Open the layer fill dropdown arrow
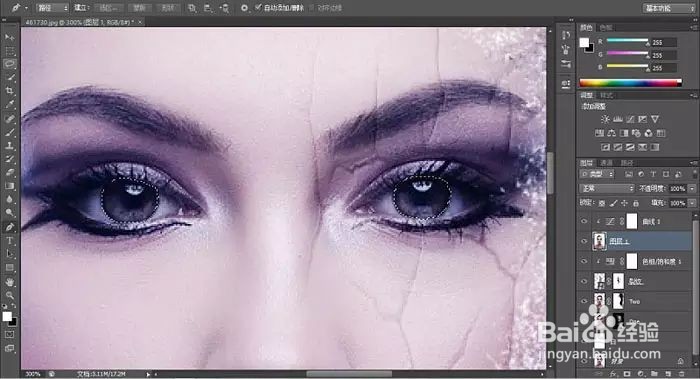This screenshot has width=700, height=379. click(692, 203)
